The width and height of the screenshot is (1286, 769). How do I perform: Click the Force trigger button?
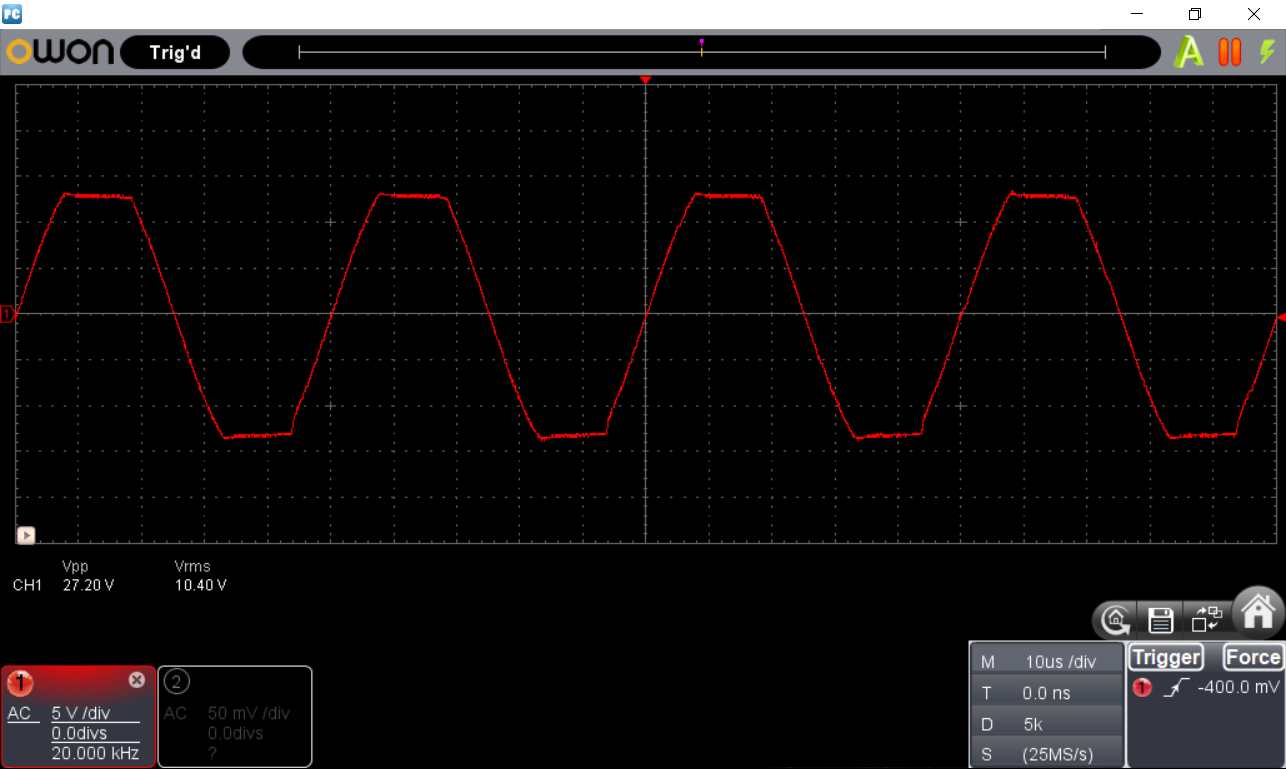[1252, 657]
